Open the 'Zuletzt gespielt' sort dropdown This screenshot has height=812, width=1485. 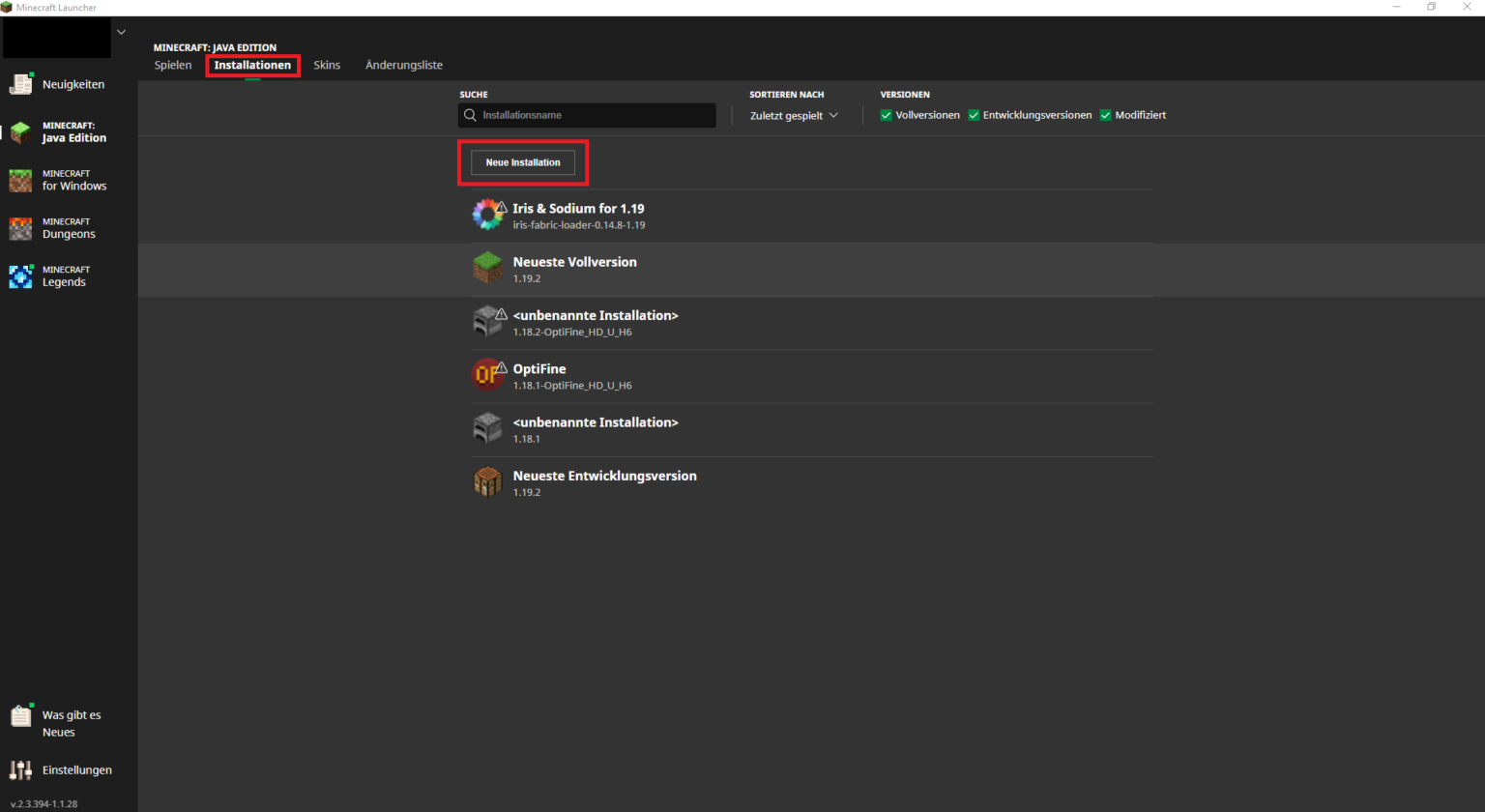tap(793, 115)
